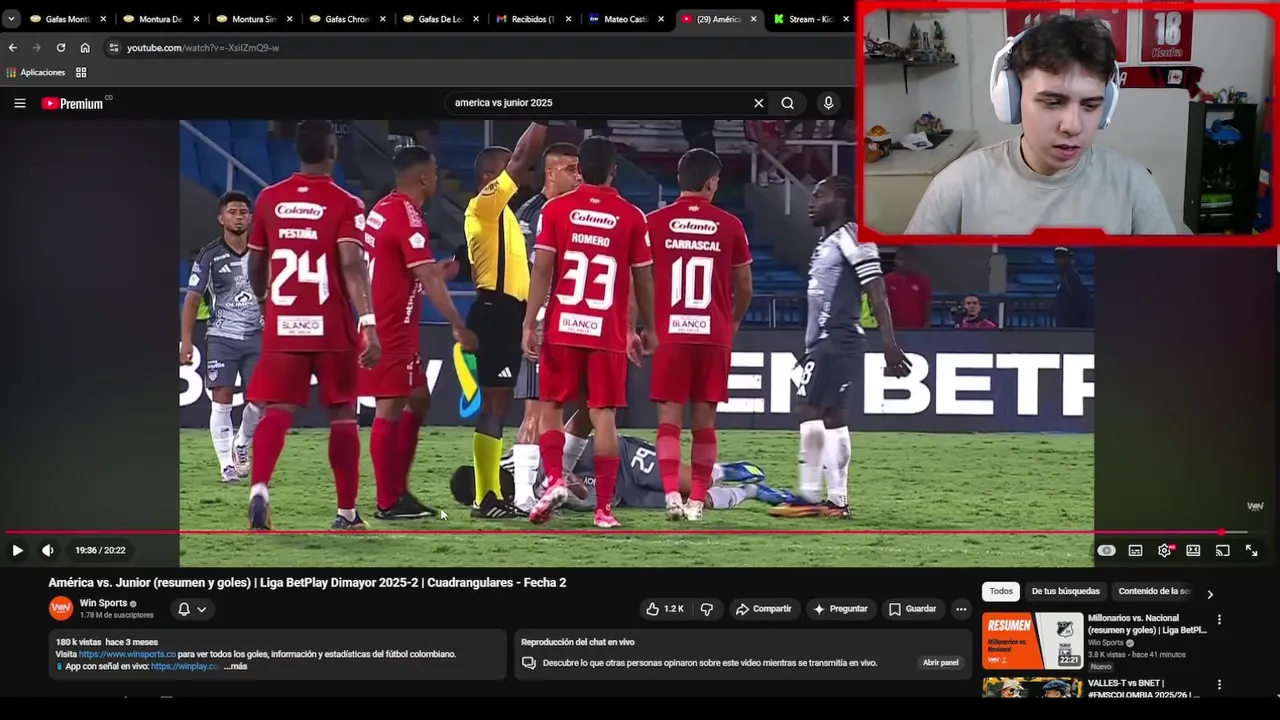Switch to the 'Montura De' tab
Viewport: 1280px width, 720px height.
(160, 19)
